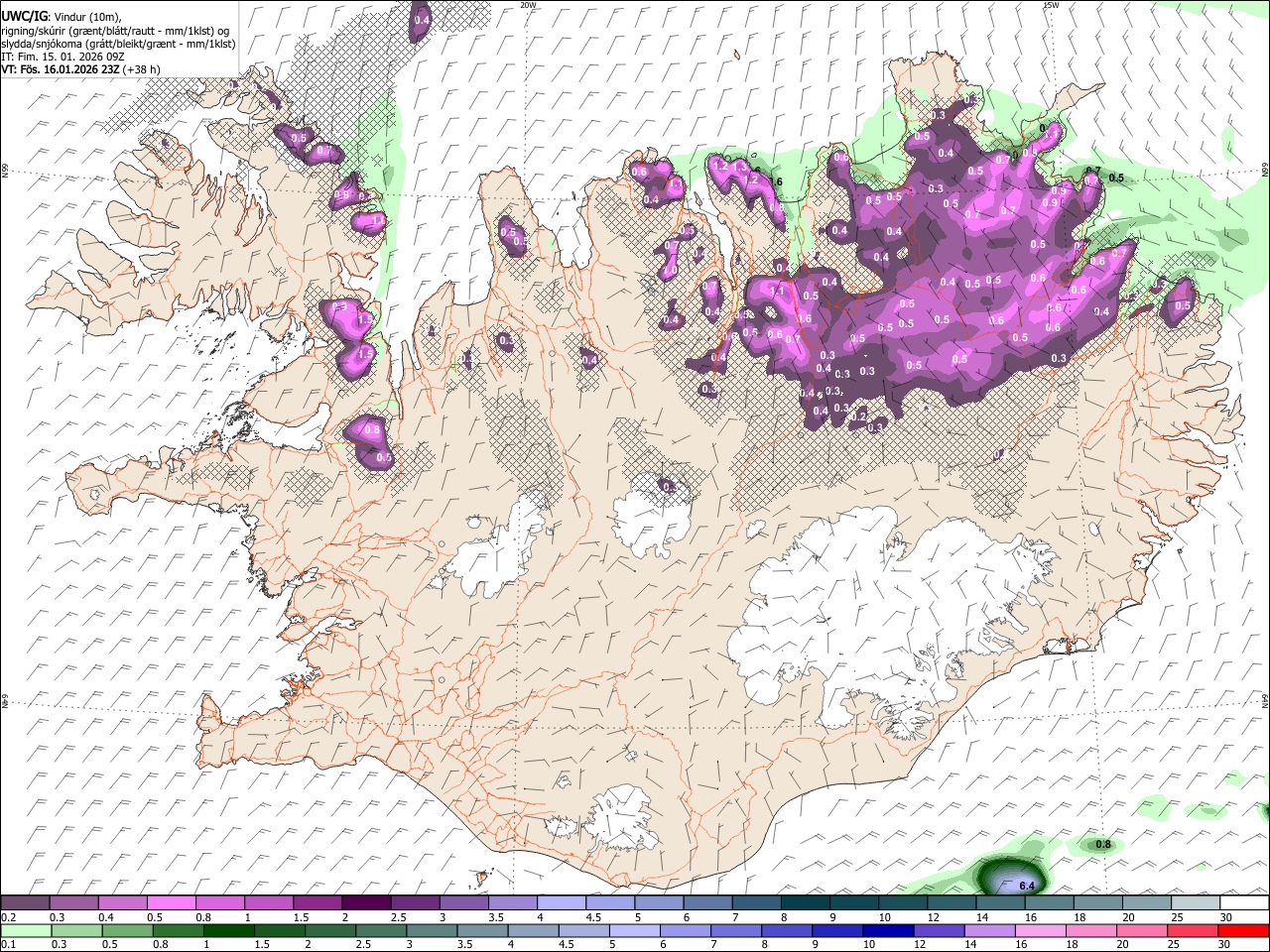Pick the snow legend swatch between 12 and 14
Image resolution: width=1270 pixels, height=952 pixels.
(952, 903)
